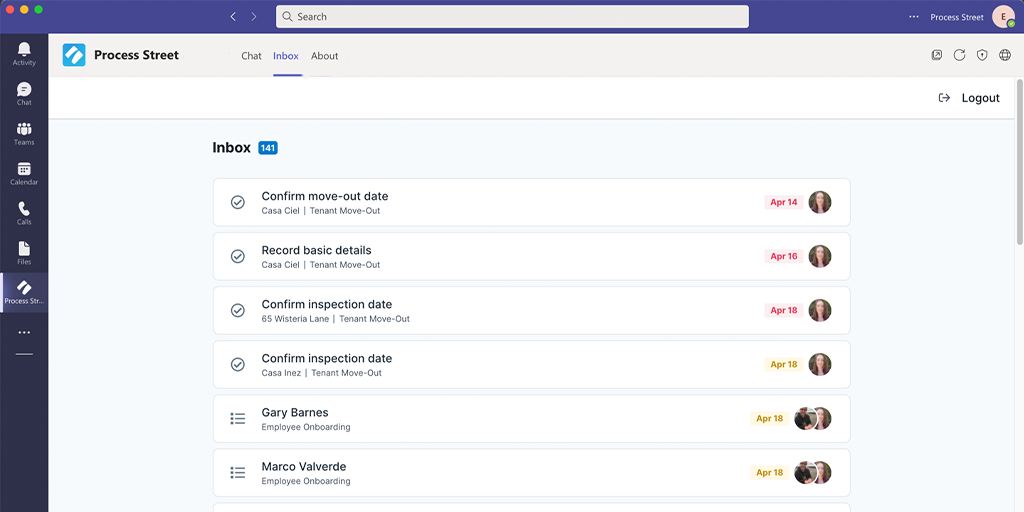Open the user profile avatar E

point(1003,17)
